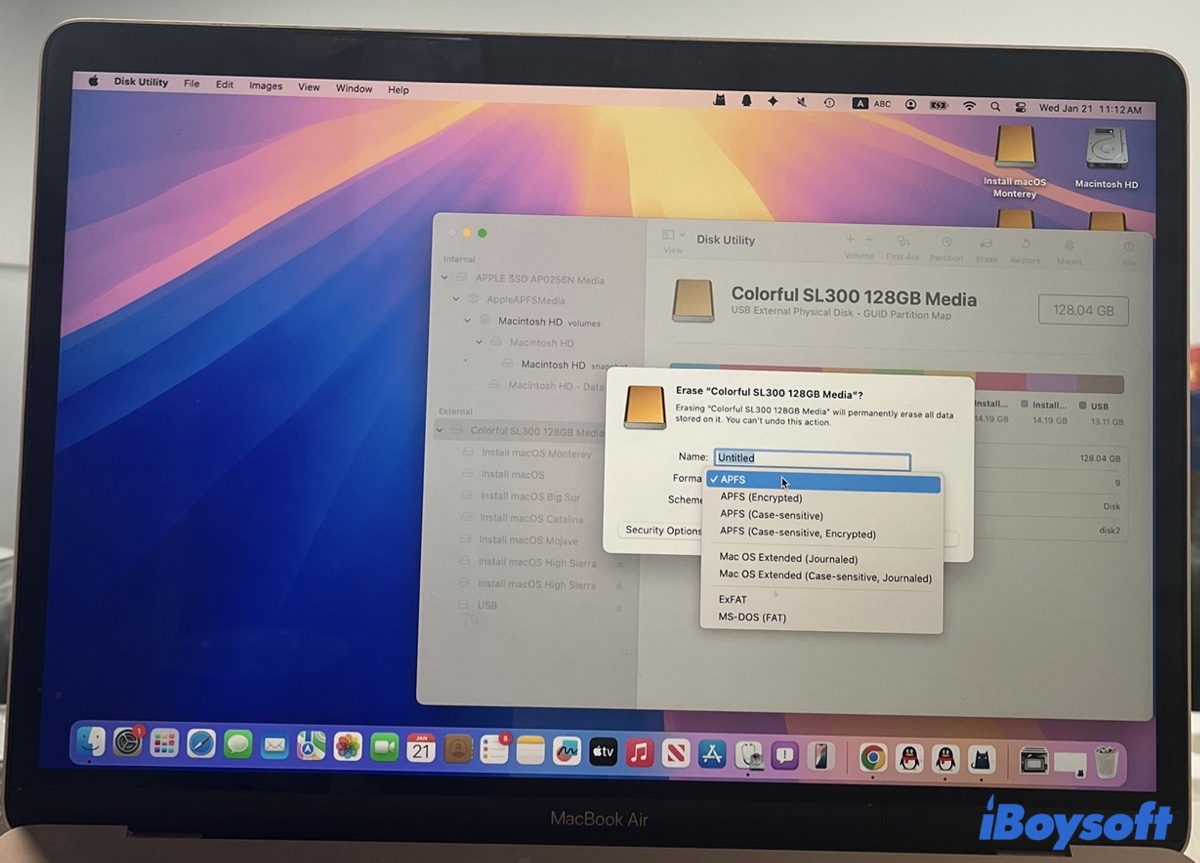The image size is (1200, 863).
Task: Click the Security Options button
Action: click(x=662, y=530)
